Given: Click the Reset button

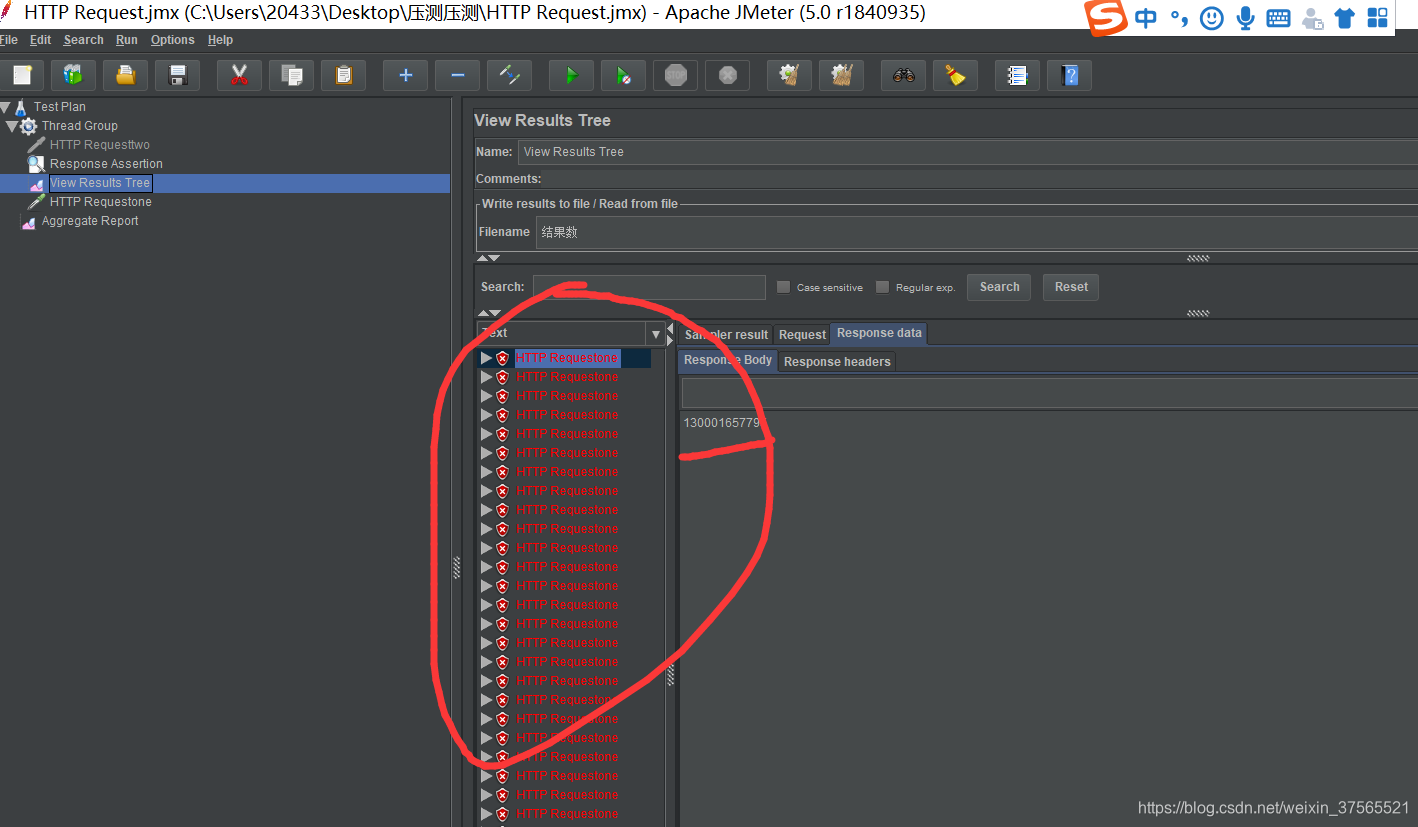Looking at the screenshot, I should click(1071, 287).
